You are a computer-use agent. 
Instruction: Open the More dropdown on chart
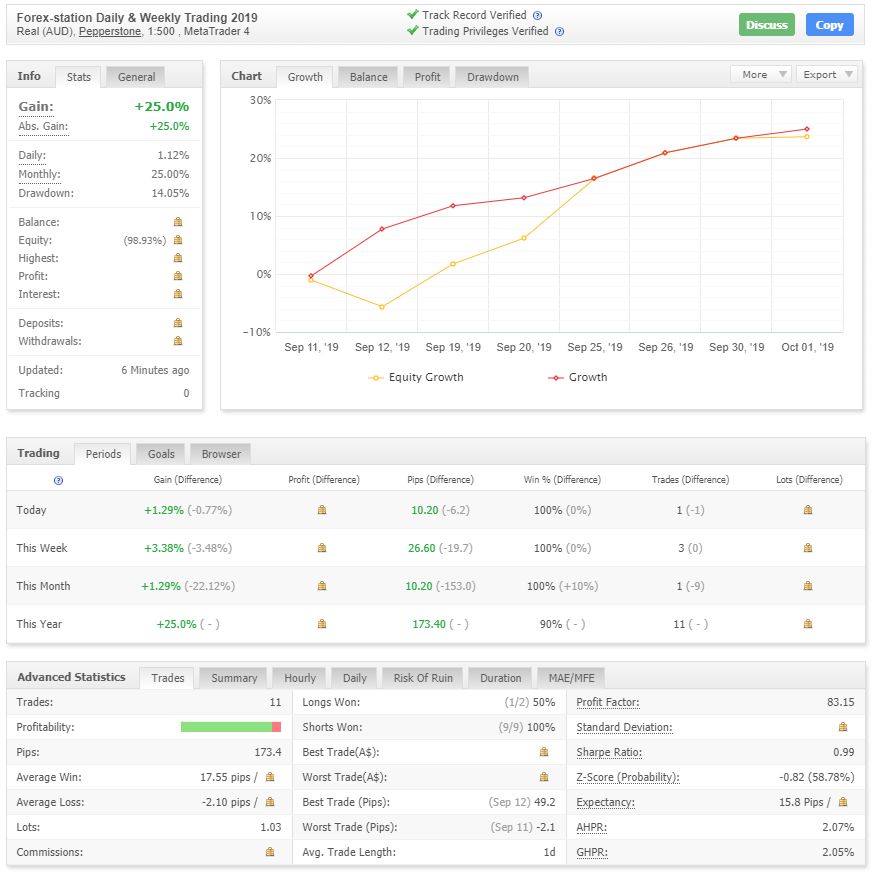(x=760, y=75)
